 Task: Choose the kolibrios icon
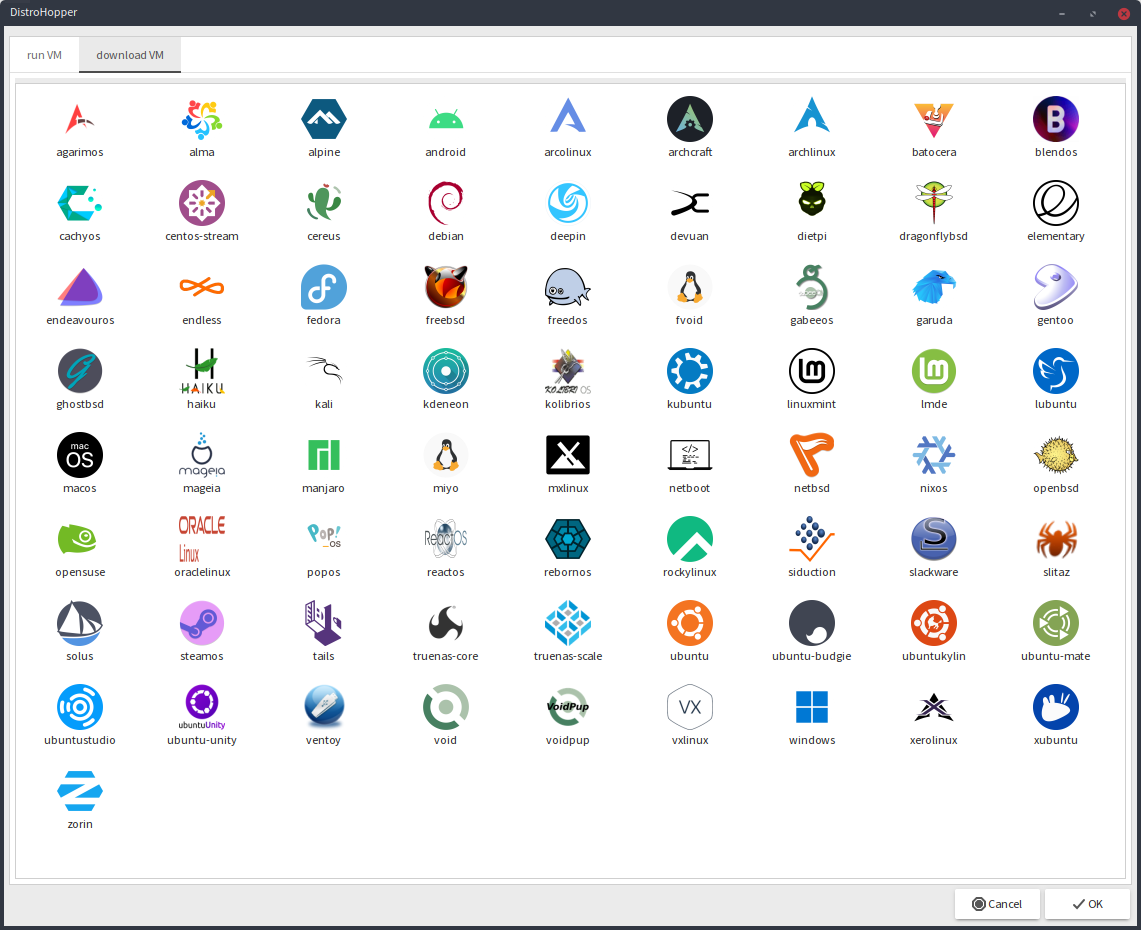pos(568,371)
